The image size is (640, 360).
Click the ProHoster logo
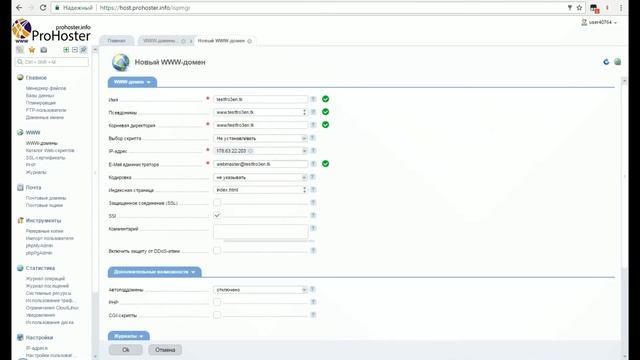pos(51,31)
